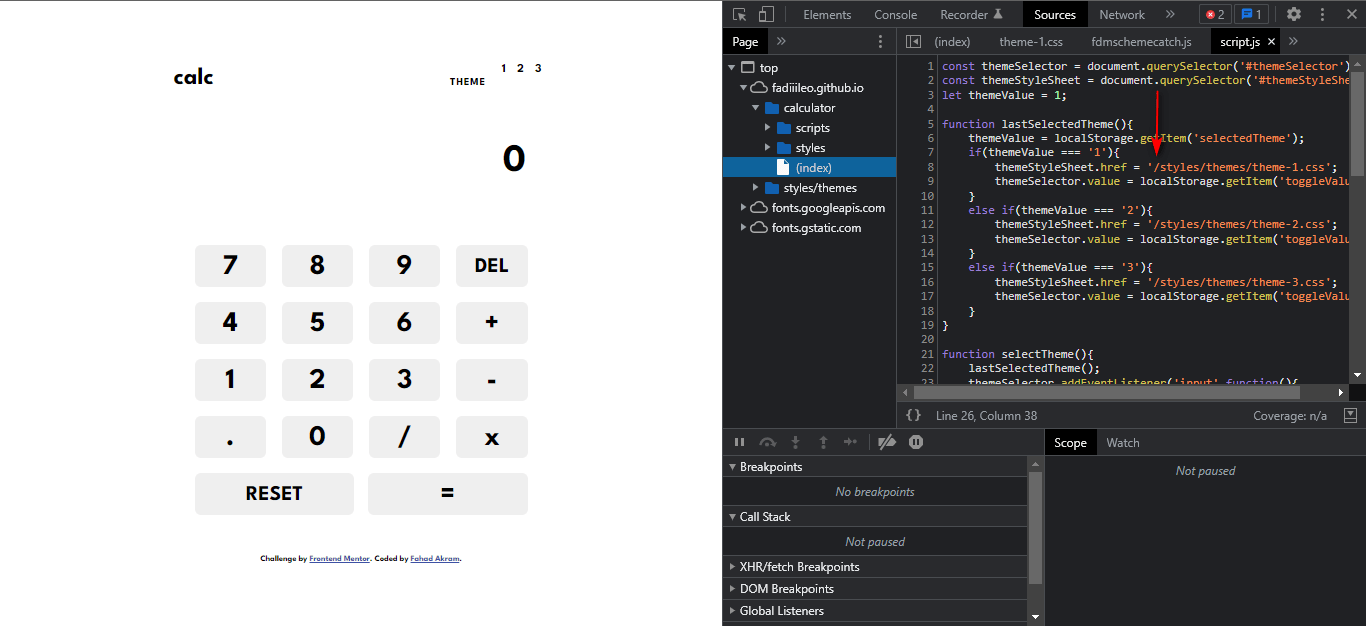Click the calculator equals key
Image resolution: width=1366 pixels, height=626 pixels.
point(448,494)
